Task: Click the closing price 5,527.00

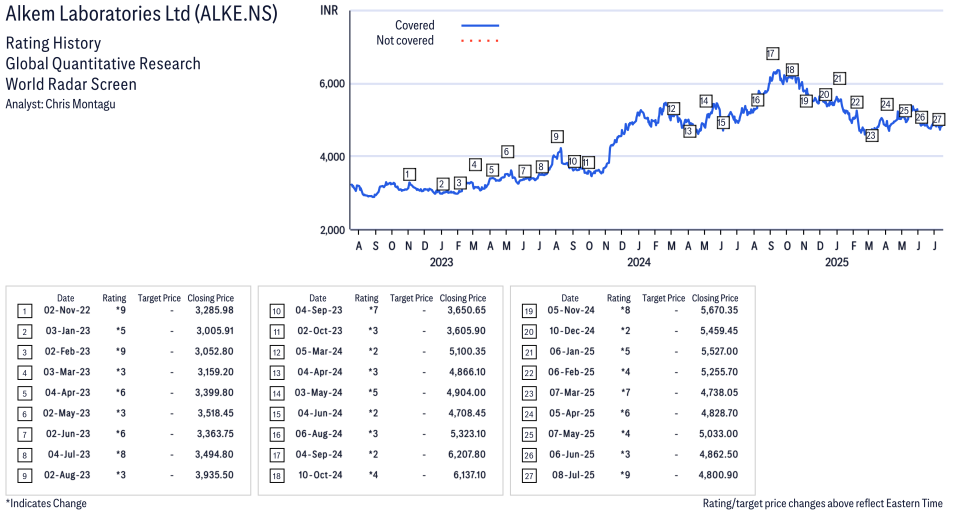Action: [719, 352]
